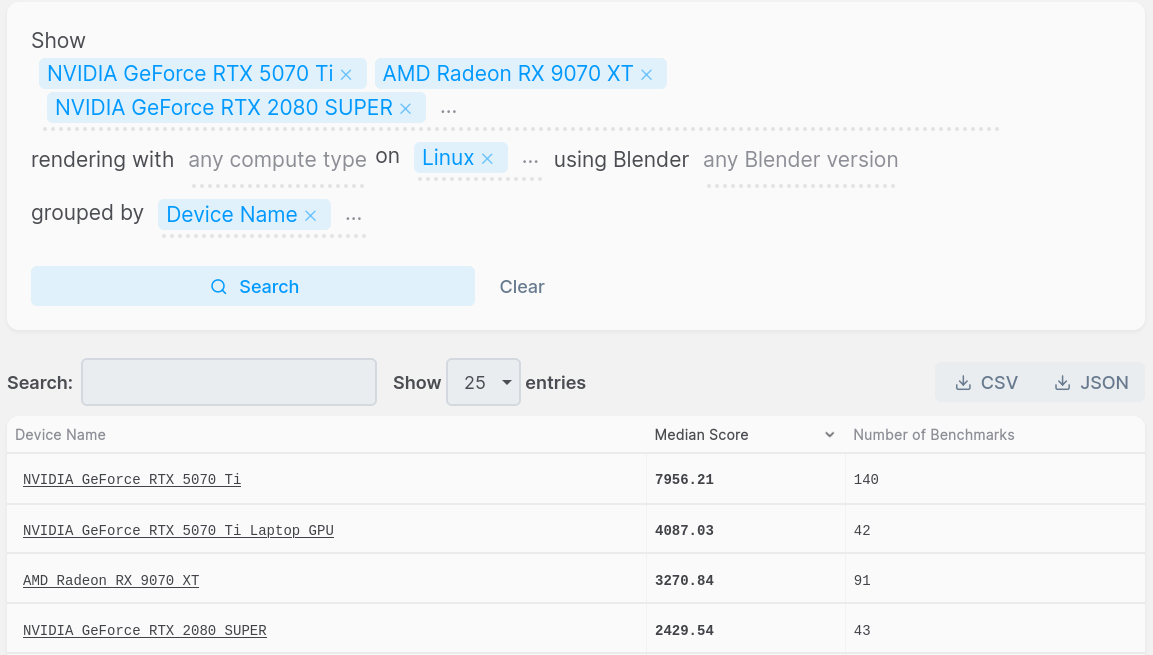Click the 140 benchmarks count cell

tap(995, 479)
